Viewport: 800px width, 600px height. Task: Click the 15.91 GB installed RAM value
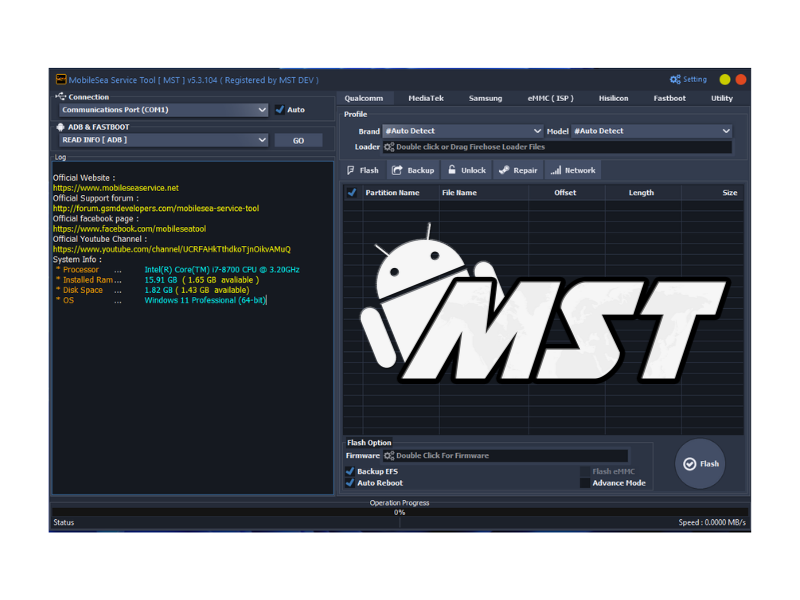161,280
